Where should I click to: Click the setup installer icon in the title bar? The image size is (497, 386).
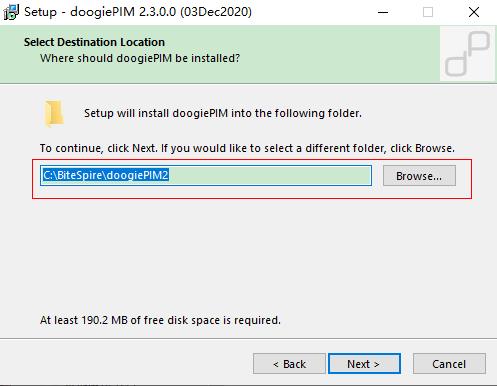pyautogui.click(x=11, y=12)
